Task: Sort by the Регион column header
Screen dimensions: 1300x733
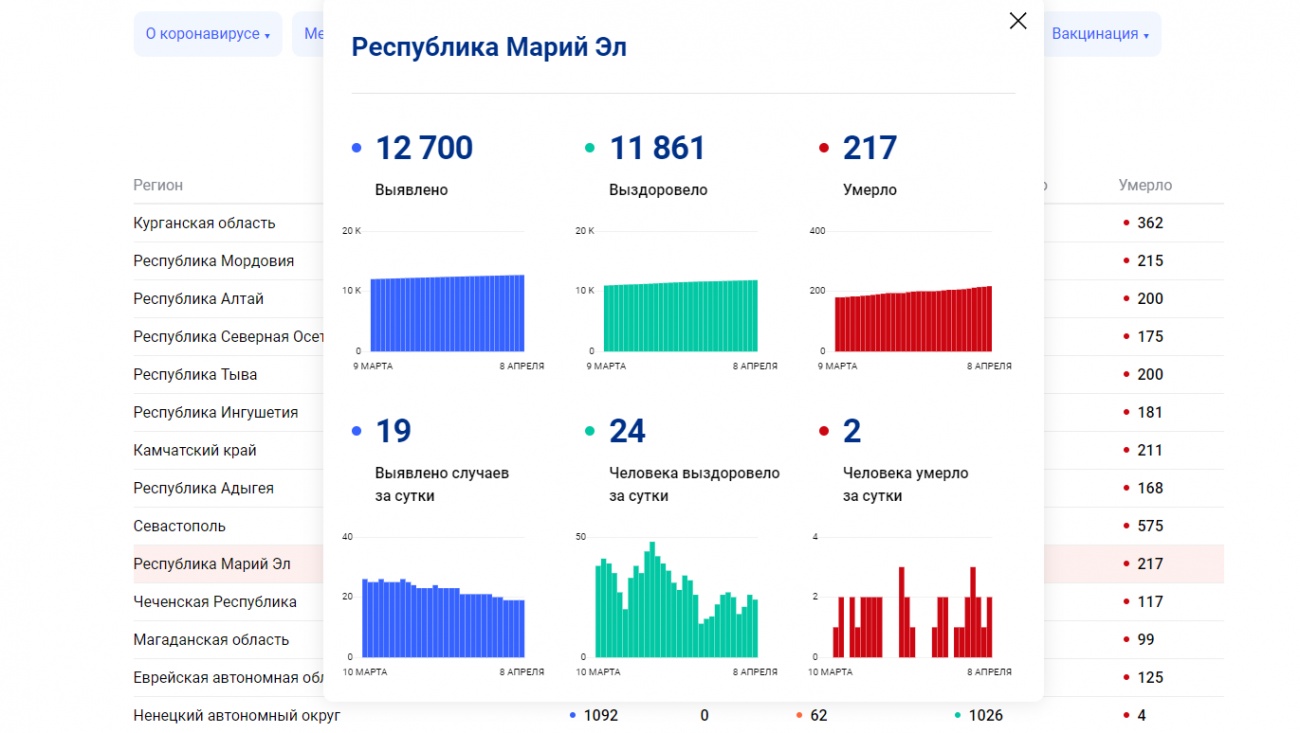Action: point(158,185)
